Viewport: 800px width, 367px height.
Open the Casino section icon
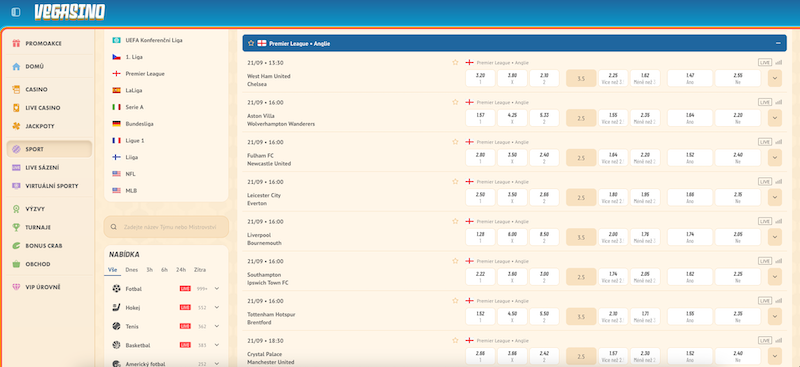pyautogui.click(x=16, y=90)
